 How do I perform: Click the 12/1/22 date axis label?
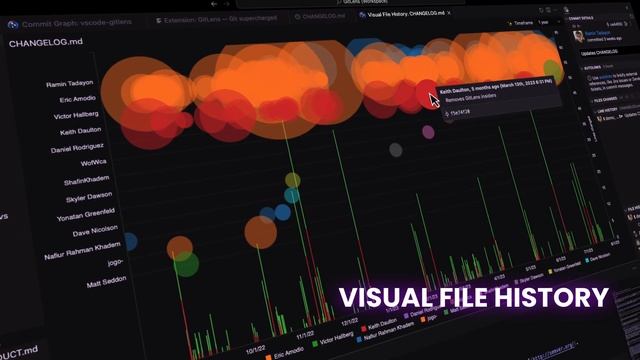tap(349, 322)
